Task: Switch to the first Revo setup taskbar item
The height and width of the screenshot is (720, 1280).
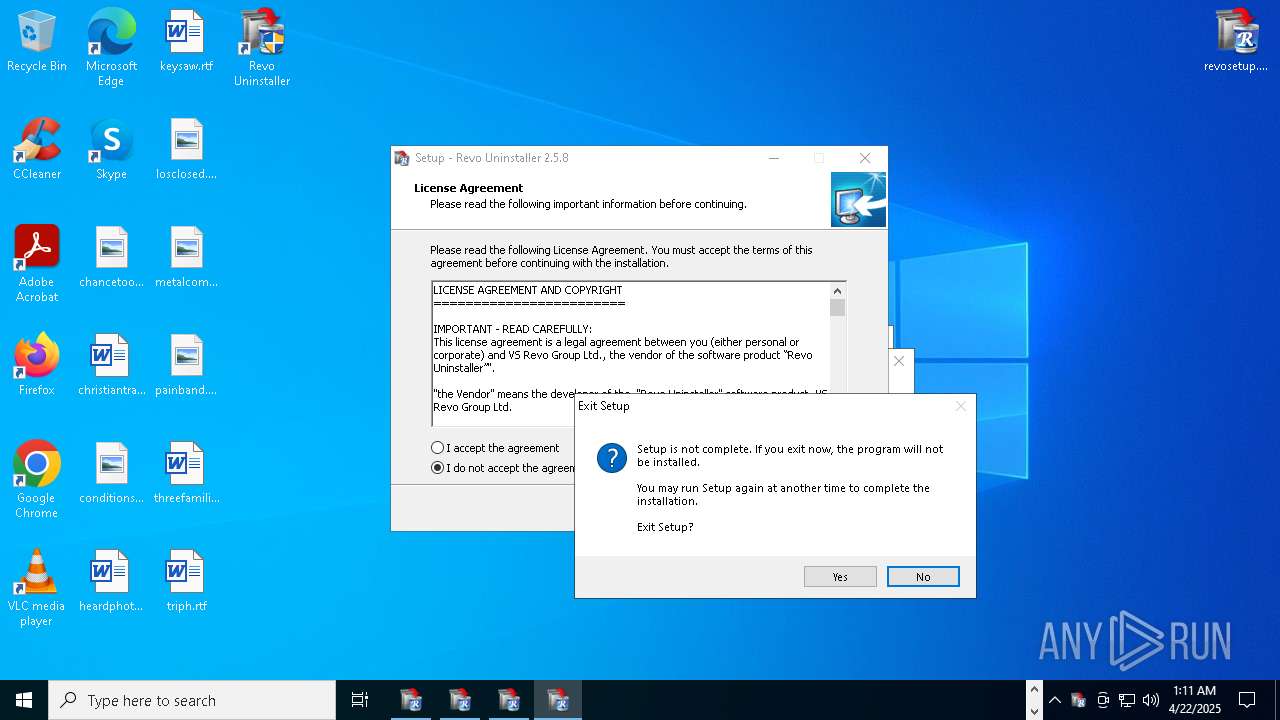Action: (410, 700)
